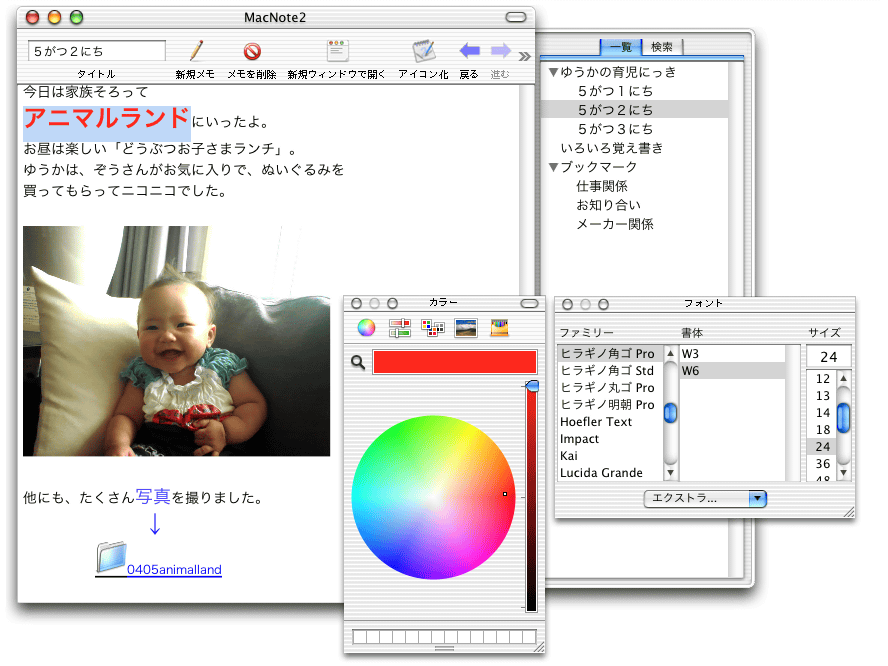Select font size 14

click(x=822, y=412)
